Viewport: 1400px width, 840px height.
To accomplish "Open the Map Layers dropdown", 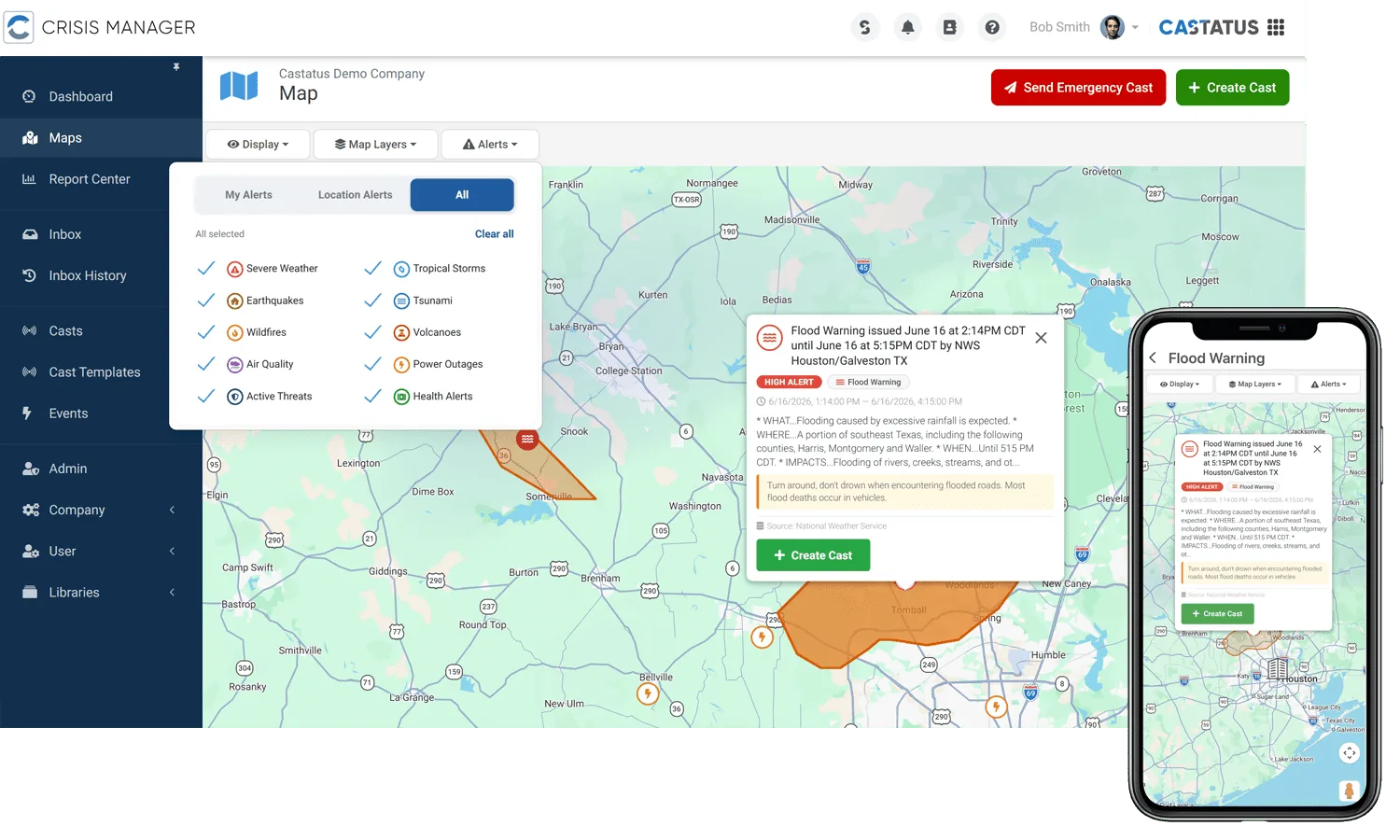I will tap(375, 144).
